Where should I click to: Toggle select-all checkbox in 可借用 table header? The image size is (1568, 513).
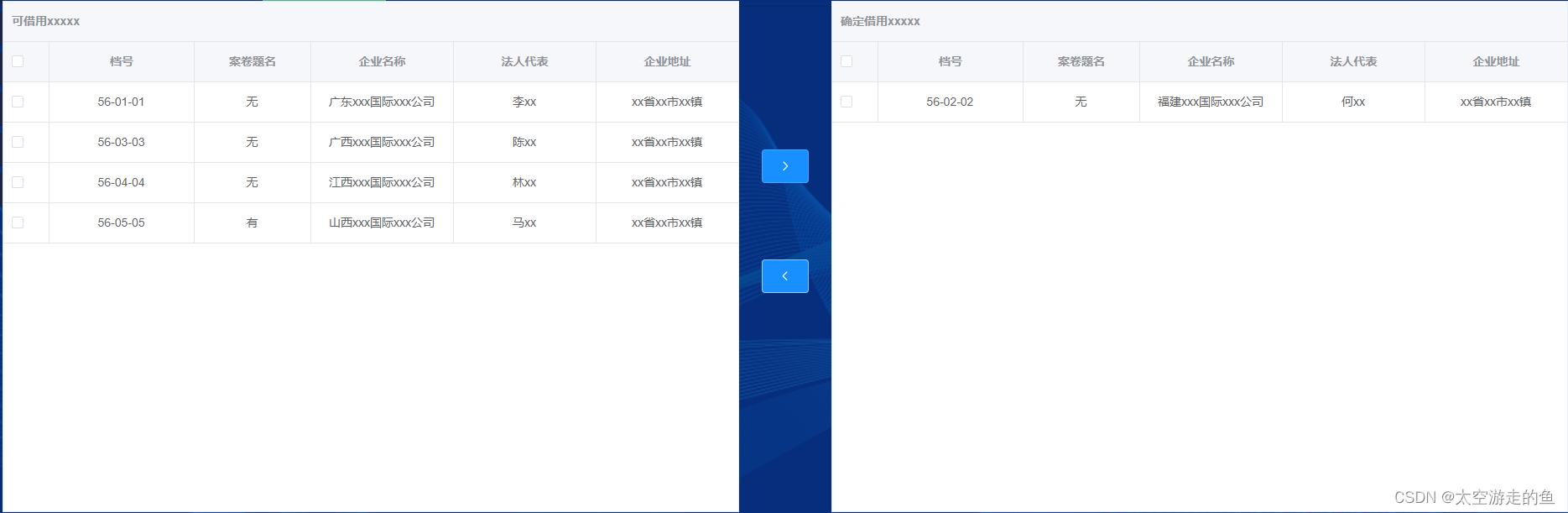coord(18,61)
